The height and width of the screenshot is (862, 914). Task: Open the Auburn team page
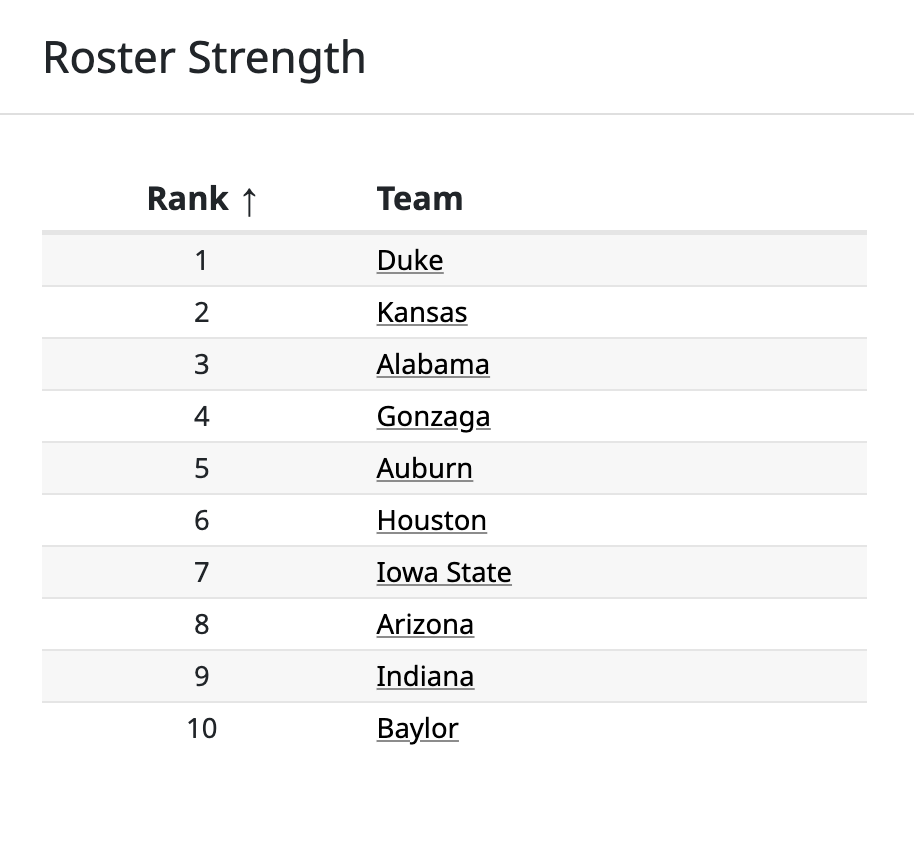click(424, 468)
